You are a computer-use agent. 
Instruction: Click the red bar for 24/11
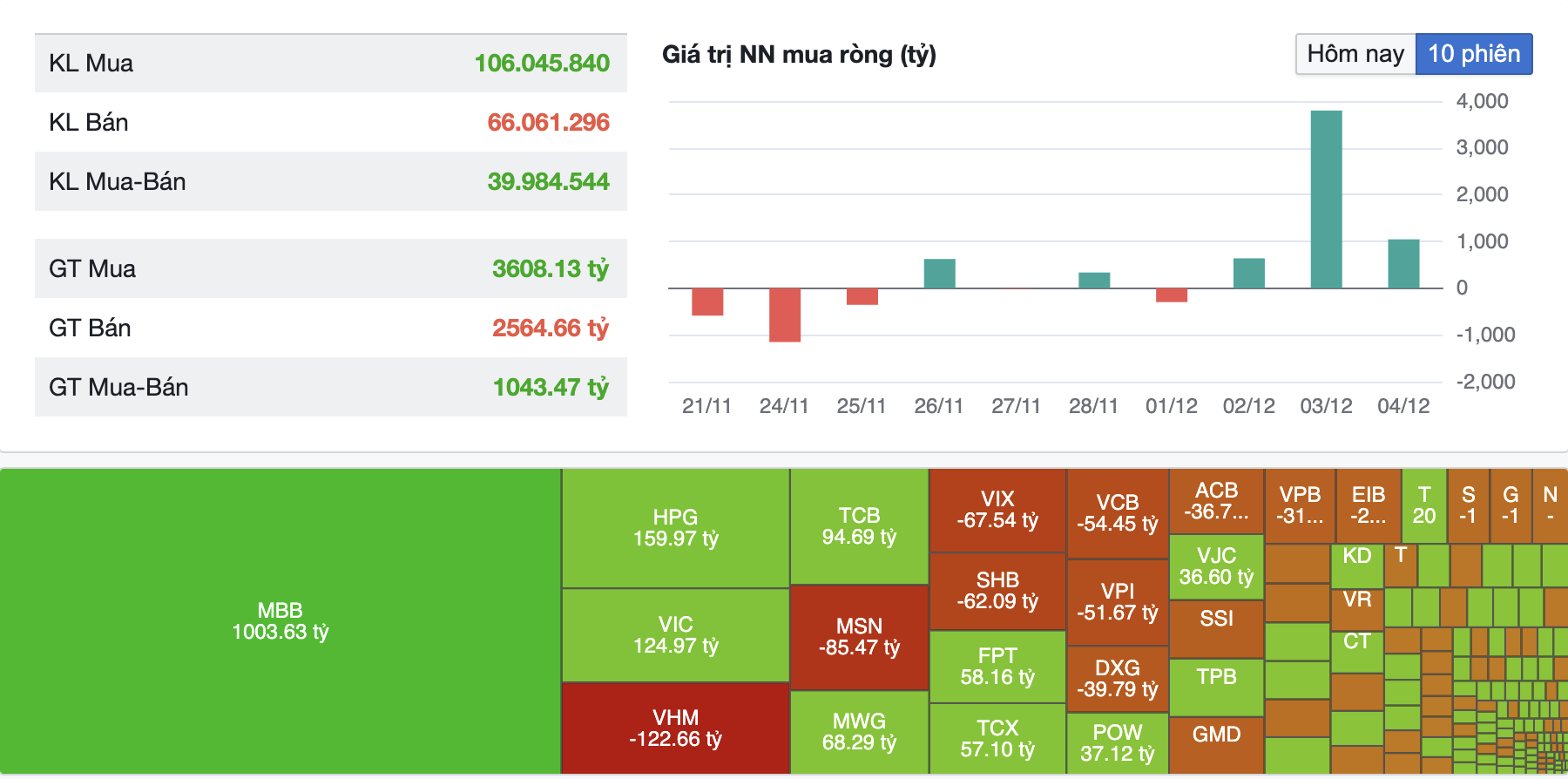pyautogui.click(x=784, y=315)
